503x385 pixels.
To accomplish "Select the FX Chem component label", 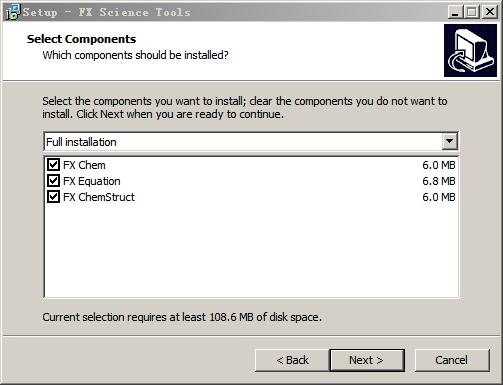I will [x=84, y=165].
